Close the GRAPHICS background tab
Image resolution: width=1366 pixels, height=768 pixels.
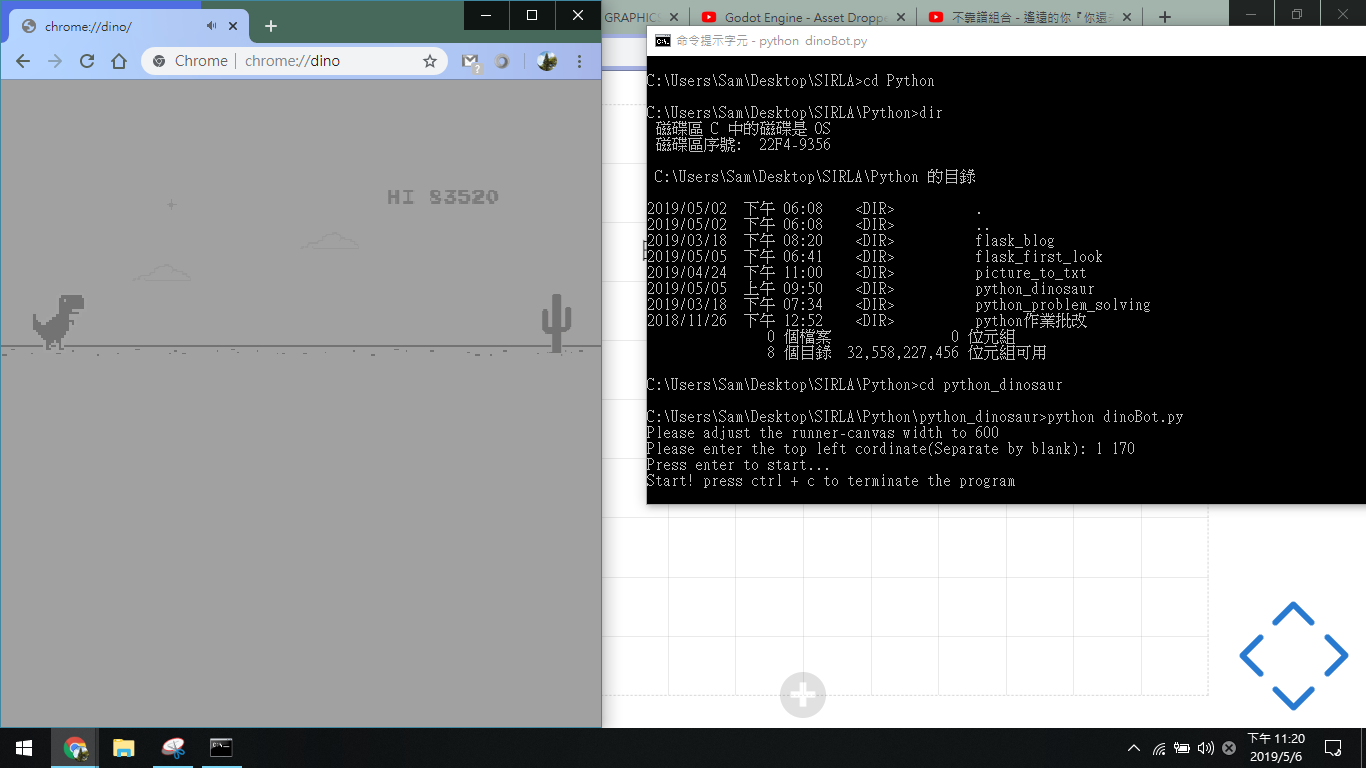(672, 16)
